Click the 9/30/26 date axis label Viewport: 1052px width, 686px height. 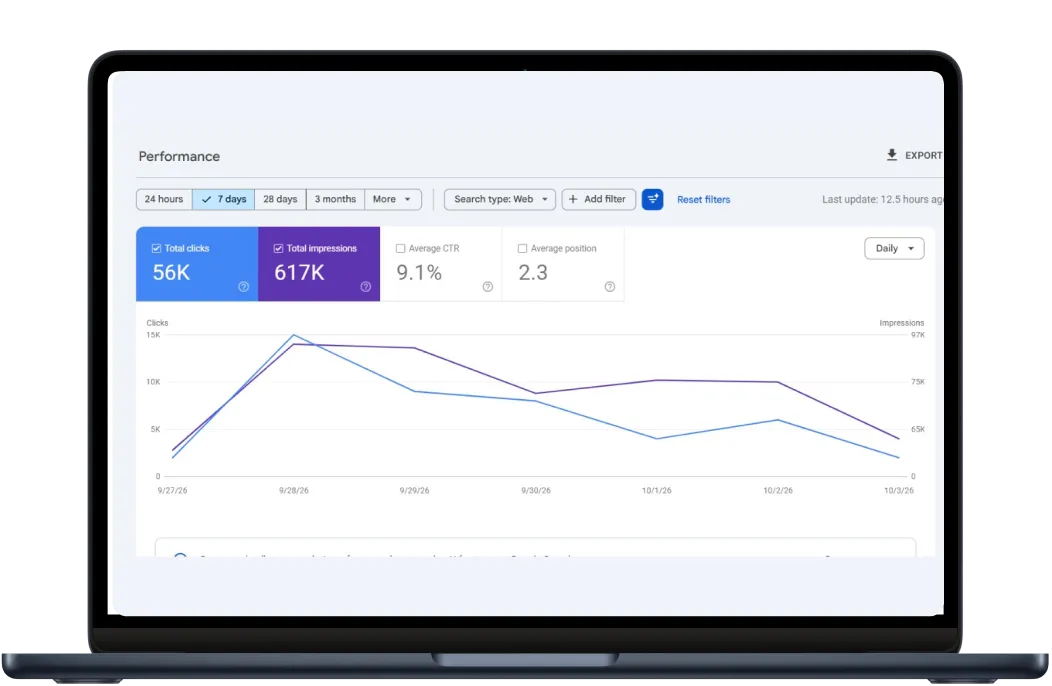(x=536, y=491)
